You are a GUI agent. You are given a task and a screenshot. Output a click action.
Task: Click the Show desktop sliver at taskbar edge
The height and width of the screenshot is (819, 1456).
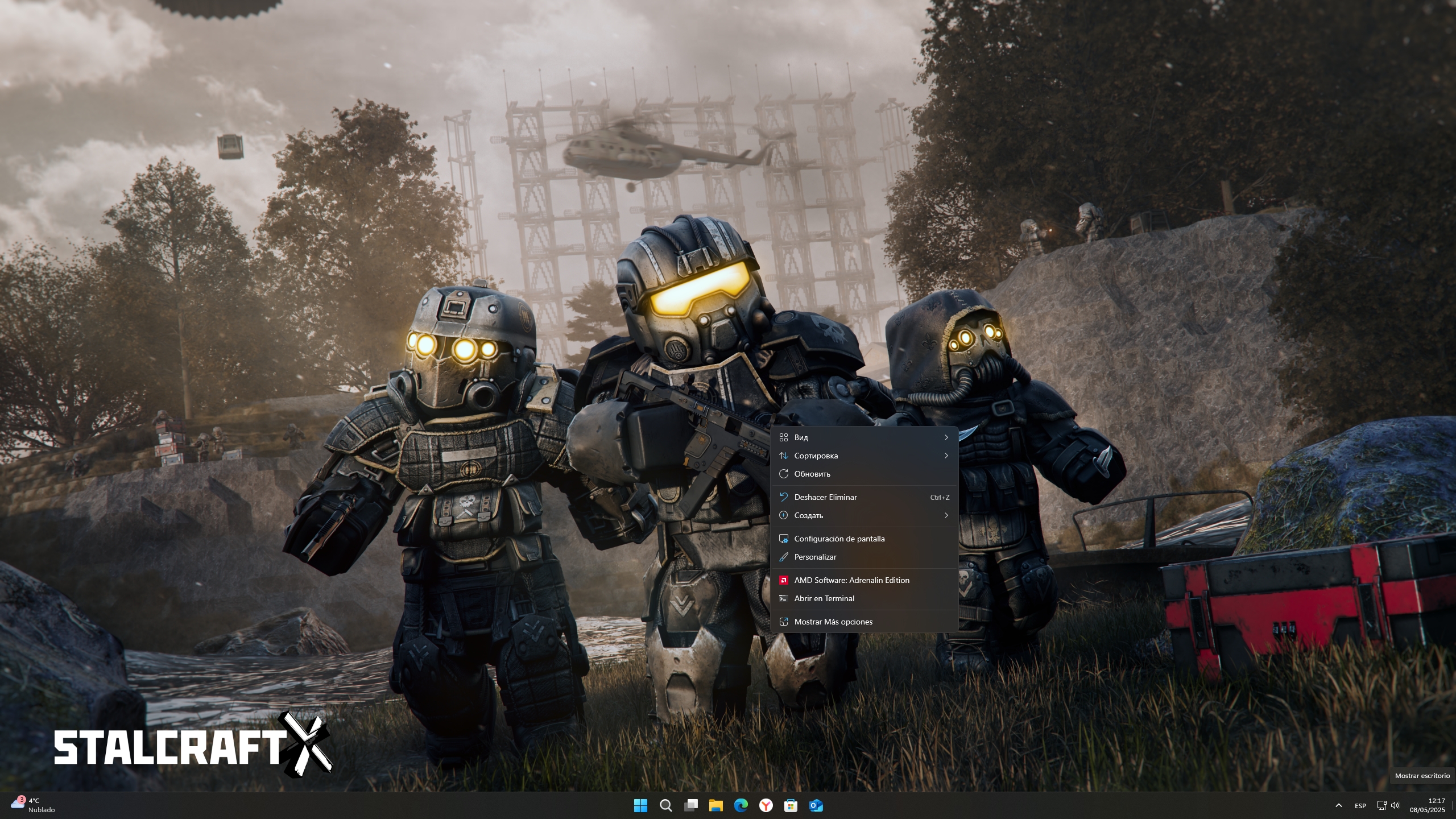pyautogui.click(x=1453, y=805)
